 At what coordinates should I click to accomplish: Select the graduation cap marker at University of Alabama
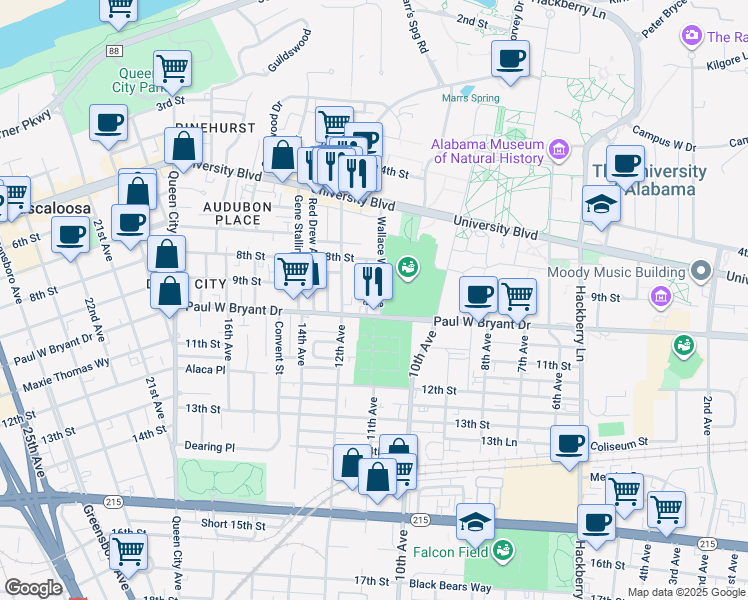pyautogui.click(x=602, y=207)
